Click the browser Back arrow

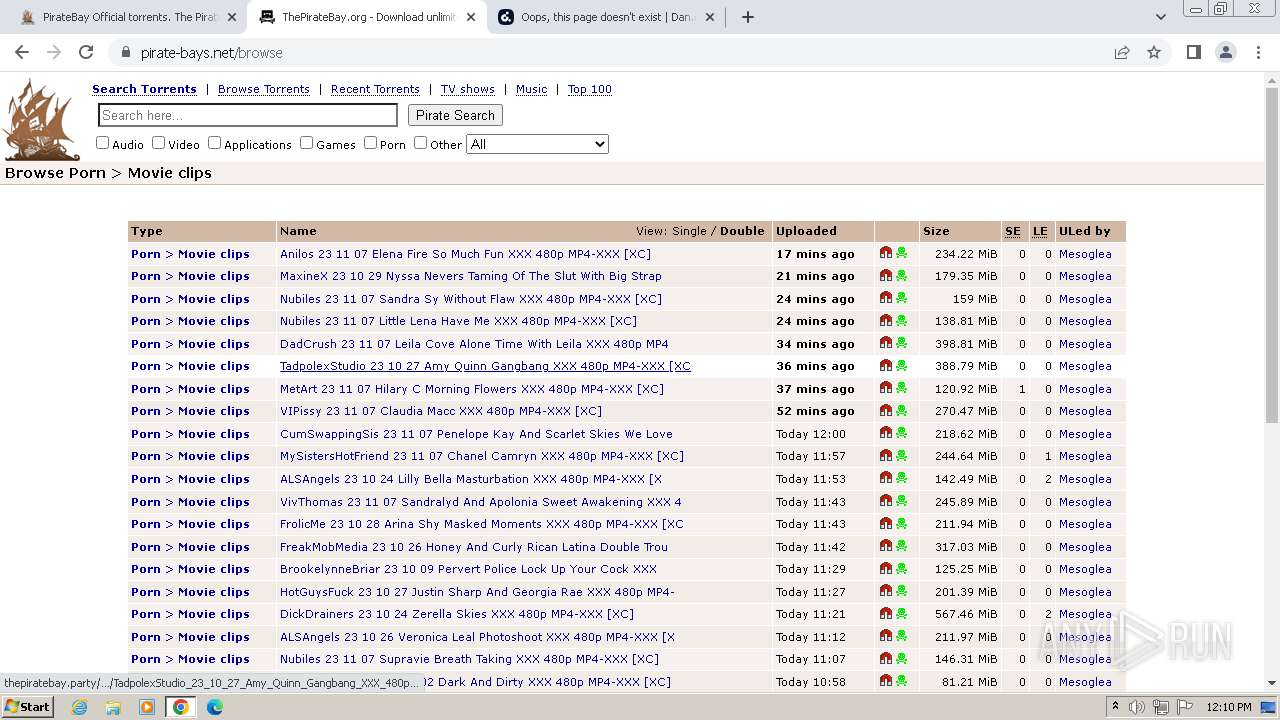(22, 53)
